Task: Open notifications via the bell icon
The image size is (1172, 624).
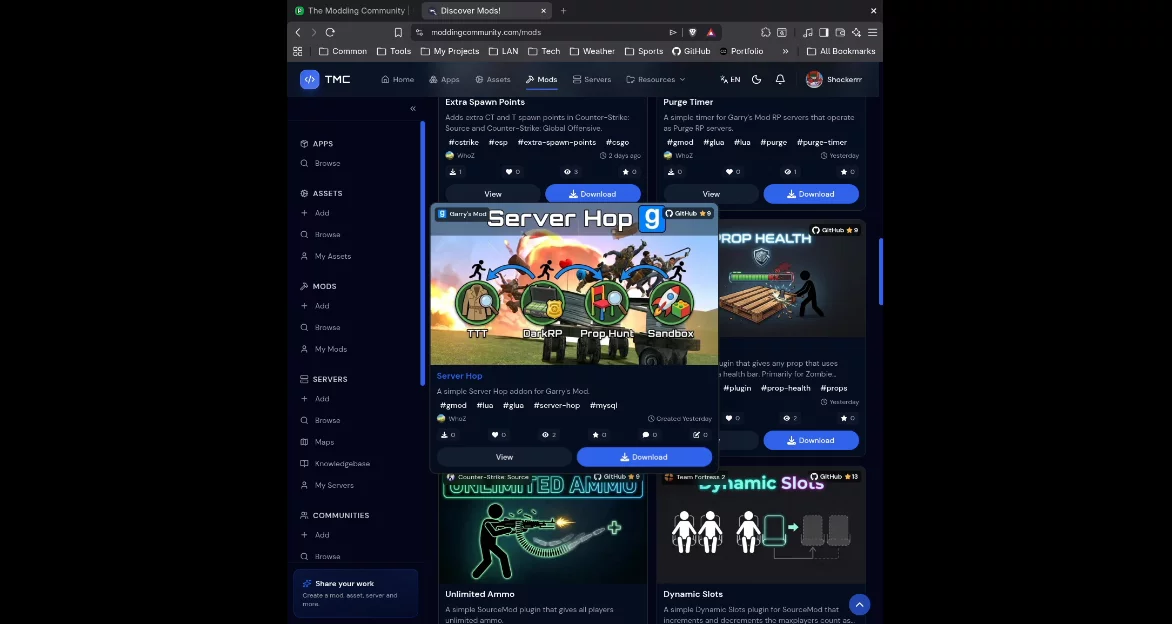Action: [x=780, y=79]
